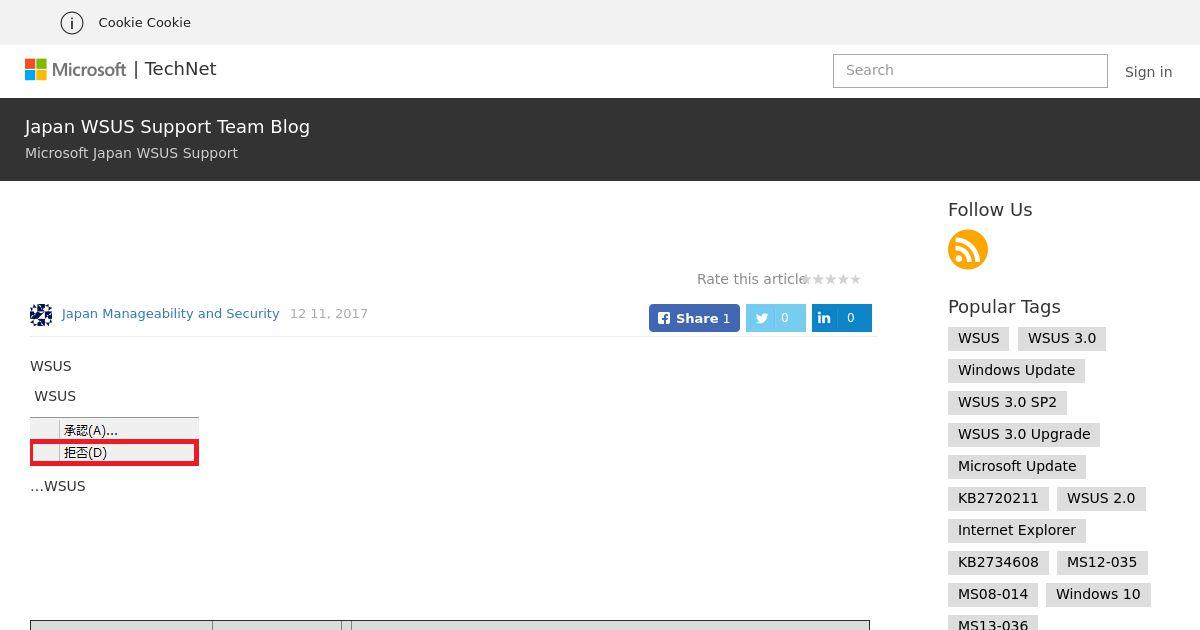Open Japan WSUS Support Team Blog title
The height and width of the screenshot is (630, 1200).
point(167,127)
